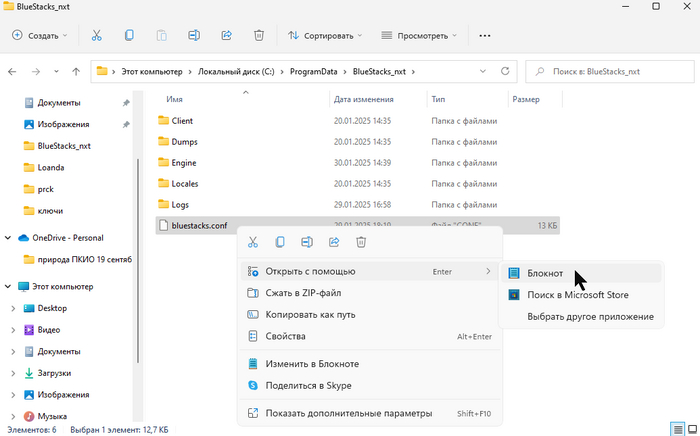Click the Share icon in the context menu
This screenshot has width=700, height=436.
click(x=334, y=242)
